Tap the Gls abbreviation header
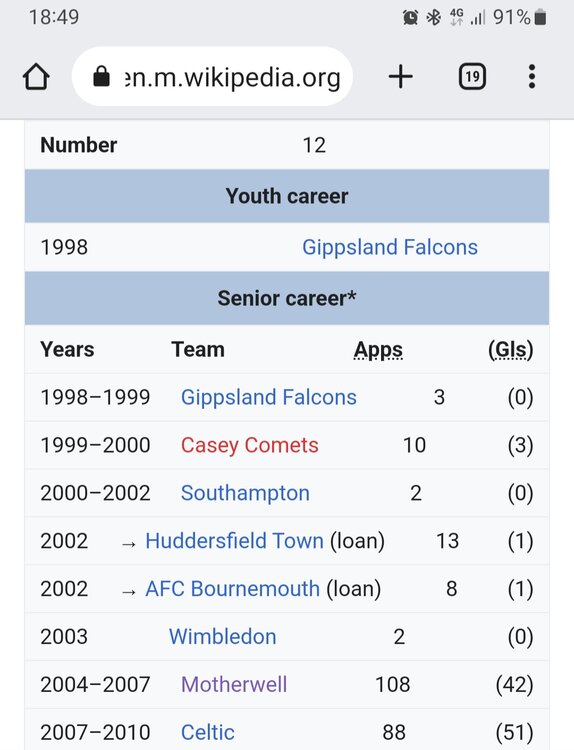The height and width of the screenshot is (750, 574). (x=510, y=350)
